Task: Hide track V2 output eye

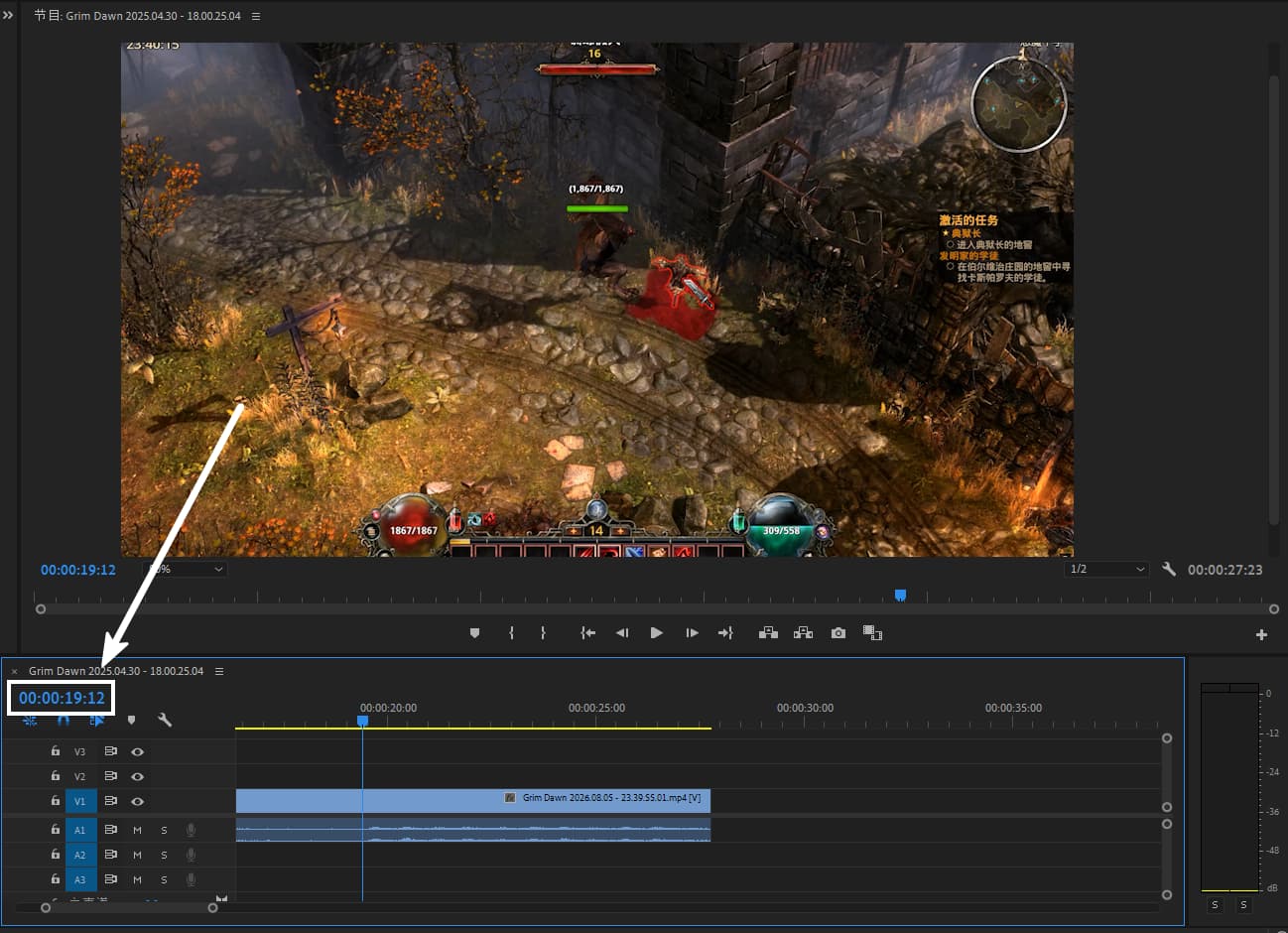Action: point(138,776)
